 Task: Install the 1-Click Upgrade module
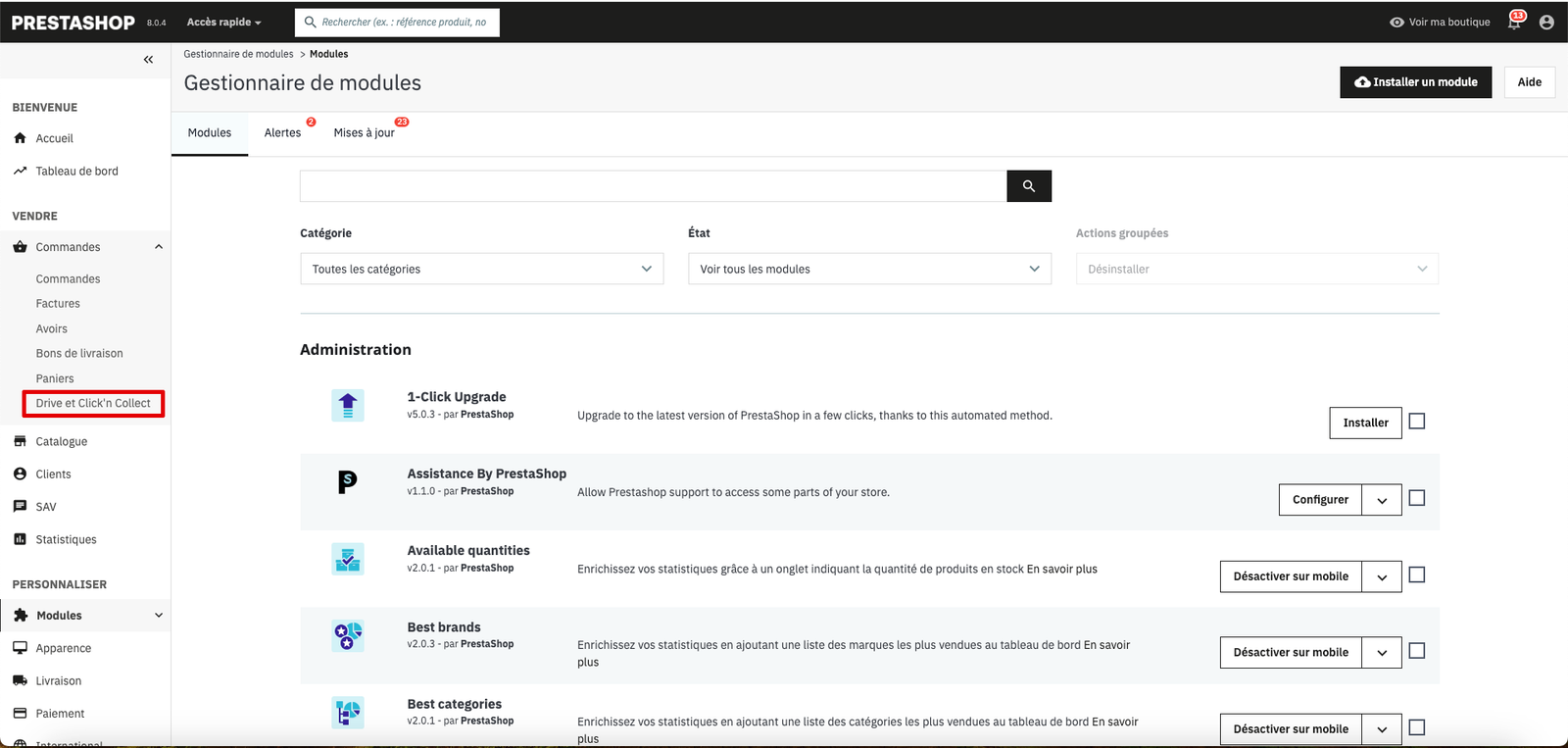(x=1365, y=424)
